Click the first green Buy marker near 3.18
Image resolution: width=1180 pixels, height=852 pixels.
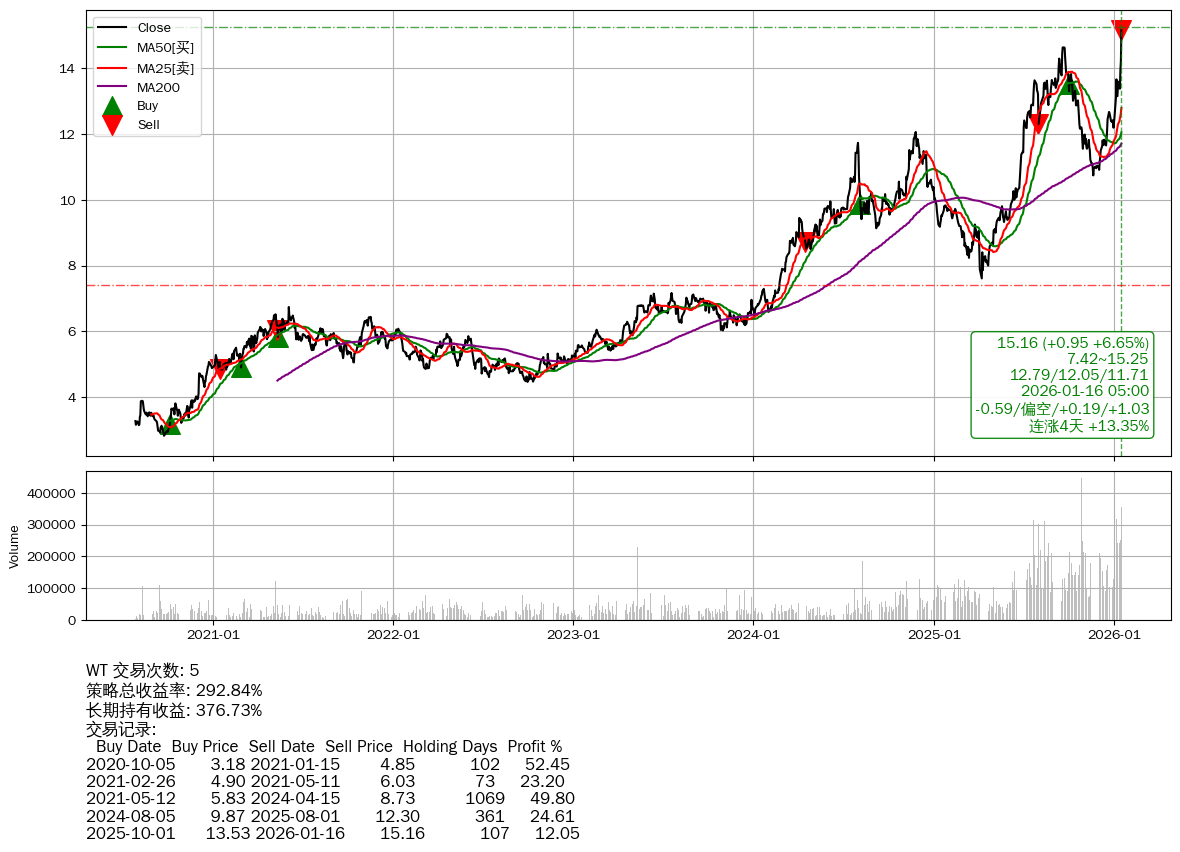click(x=171, y=425)
